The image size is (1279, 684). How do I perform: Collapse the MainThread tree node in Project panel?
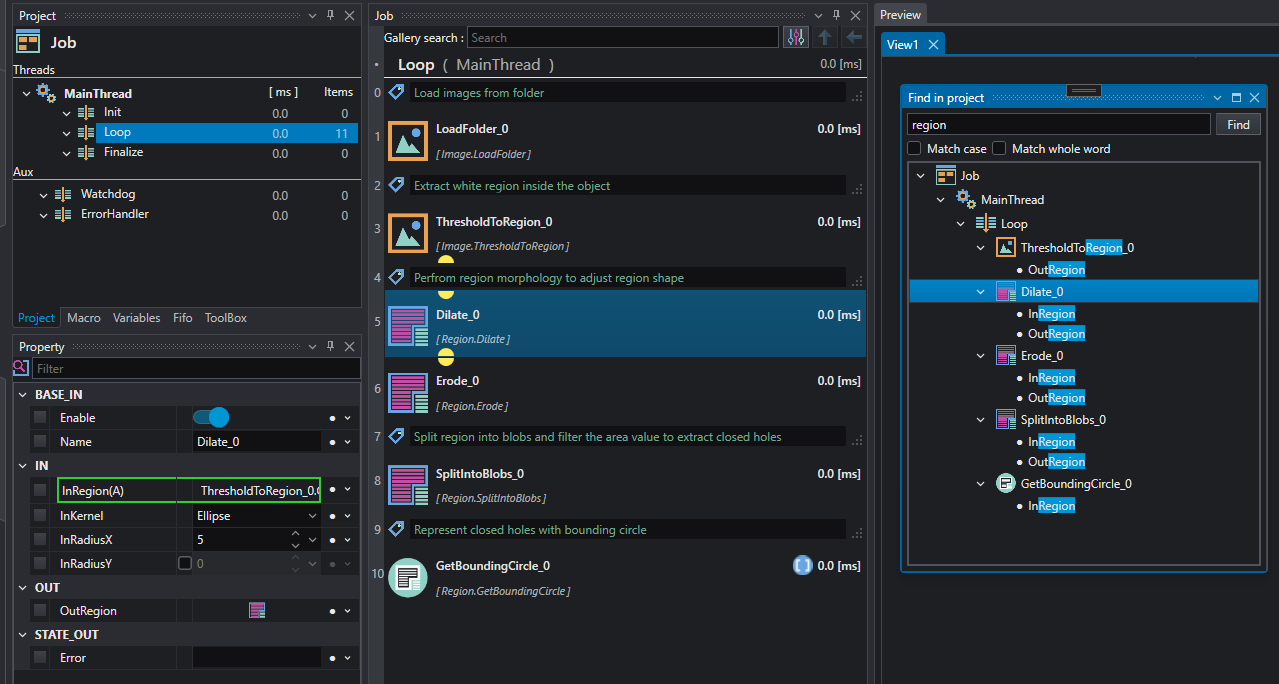[x=26, y=93]
